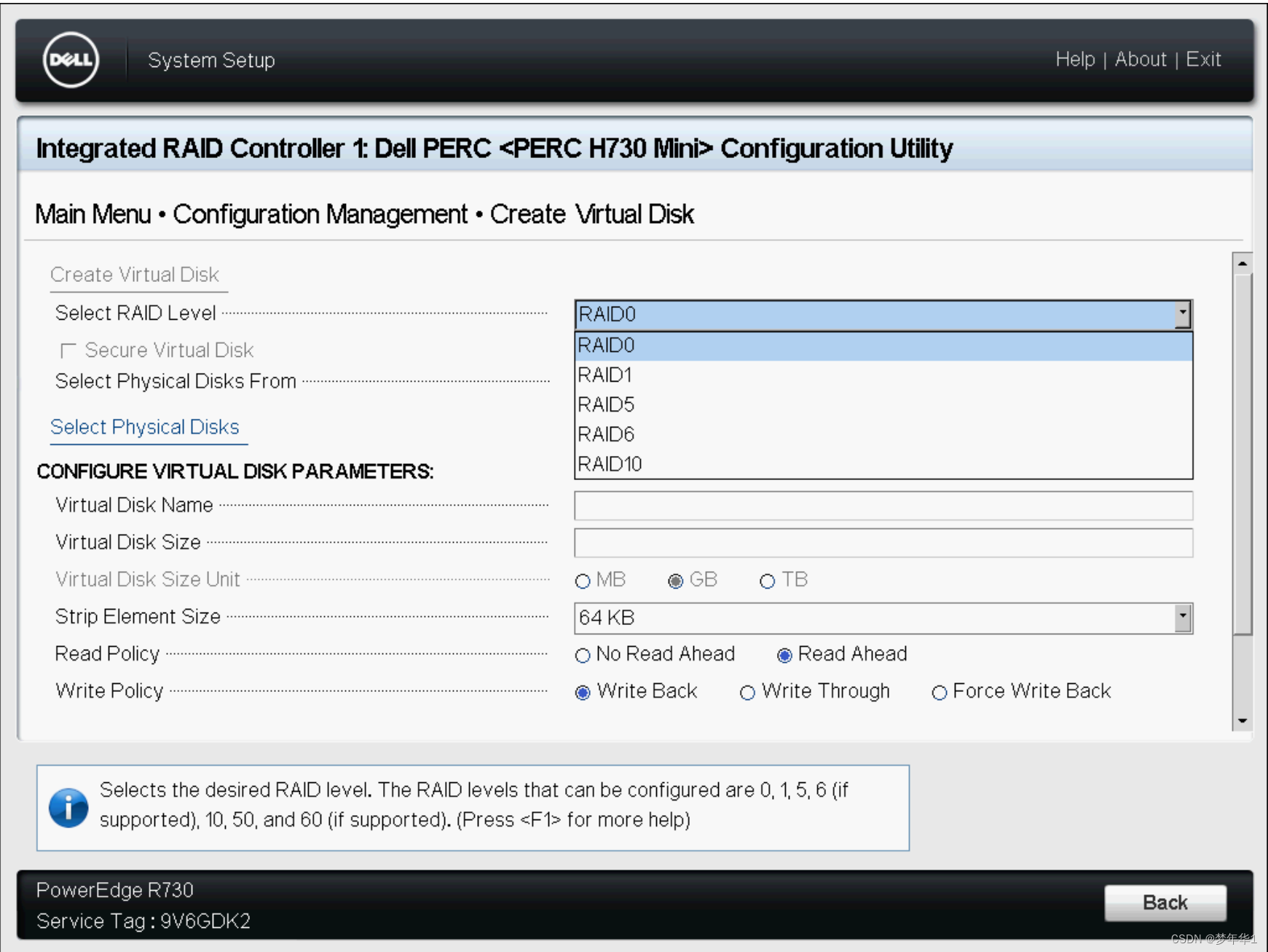Click the vertical scrollbar thumb

tap(1243, 454)
